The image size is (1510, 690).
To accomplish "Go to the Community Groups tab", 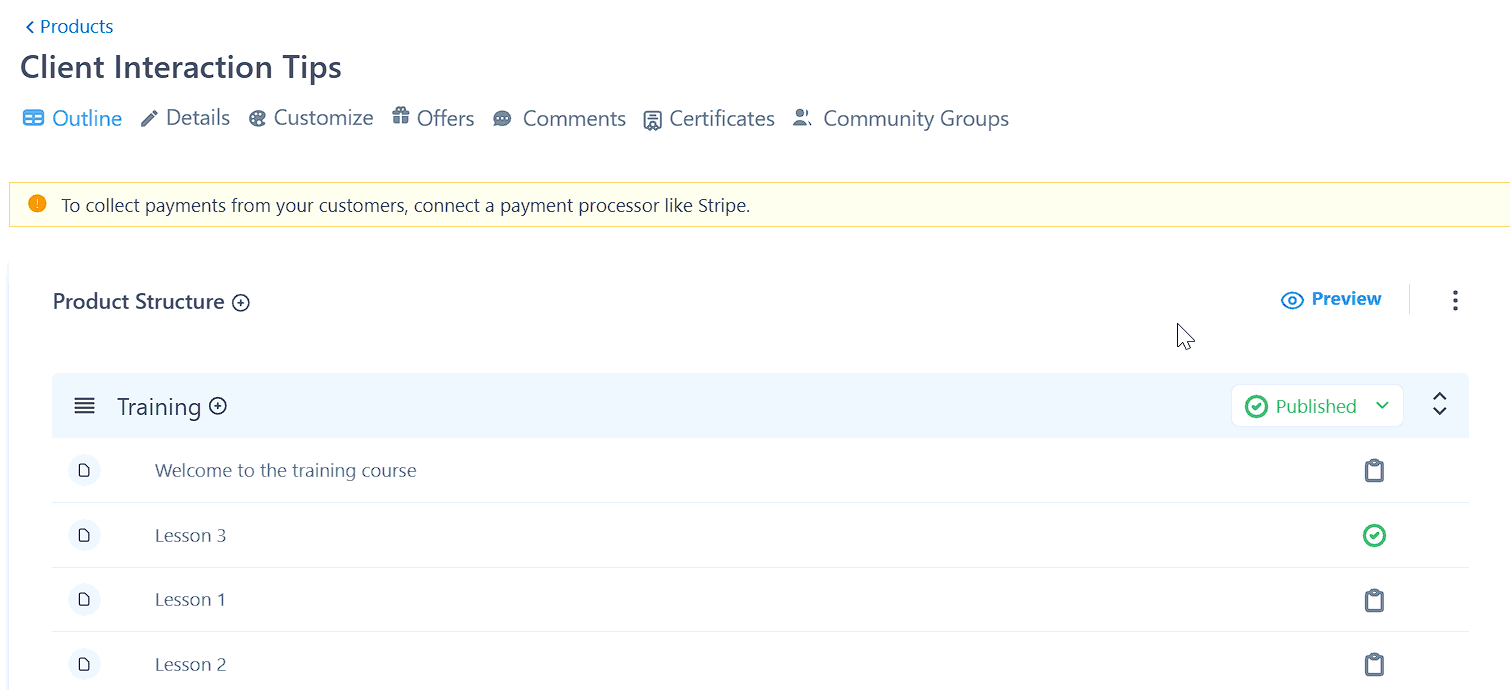I will pos(901,119).
